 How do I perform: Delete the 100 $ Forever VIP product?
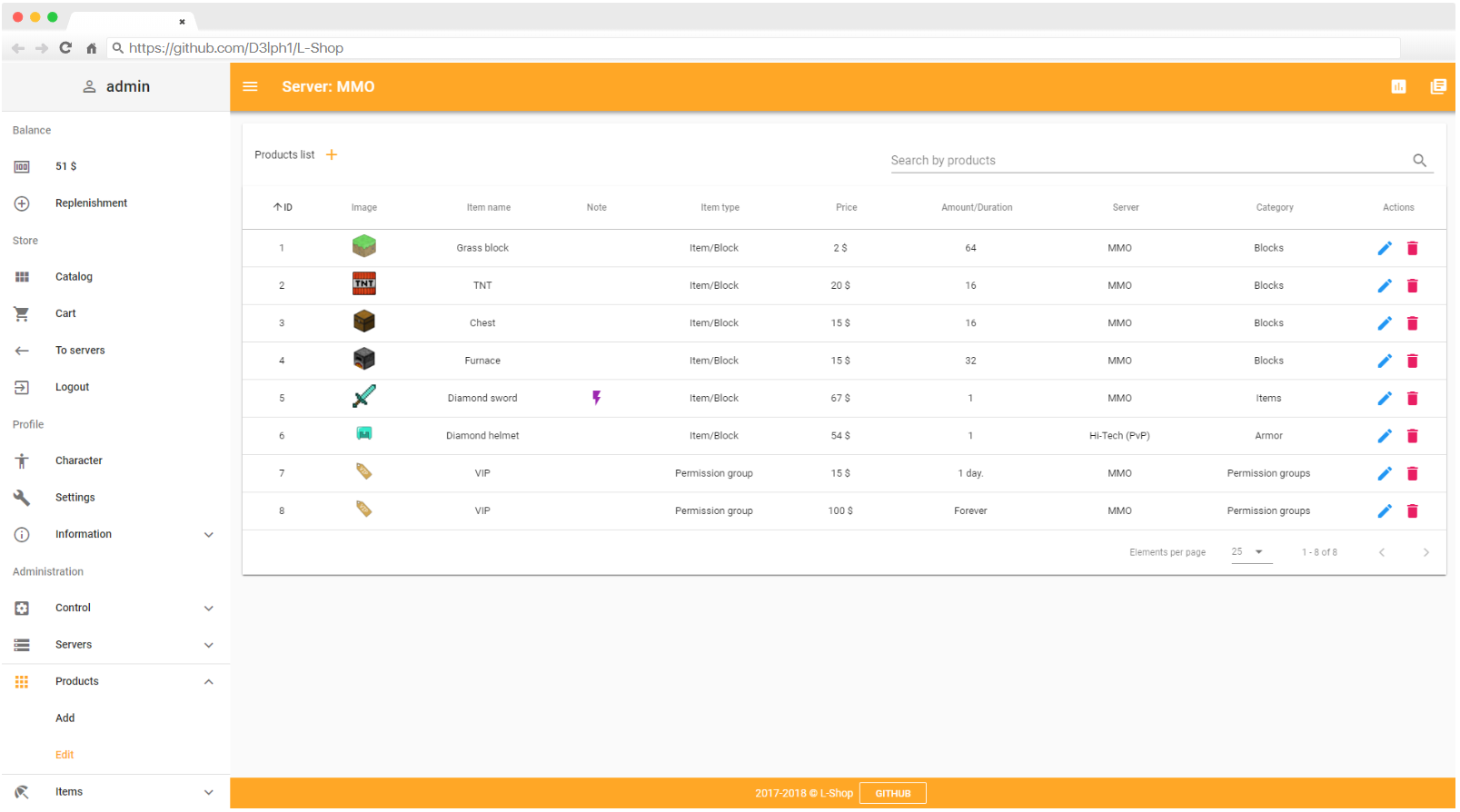click(1412, 511)
